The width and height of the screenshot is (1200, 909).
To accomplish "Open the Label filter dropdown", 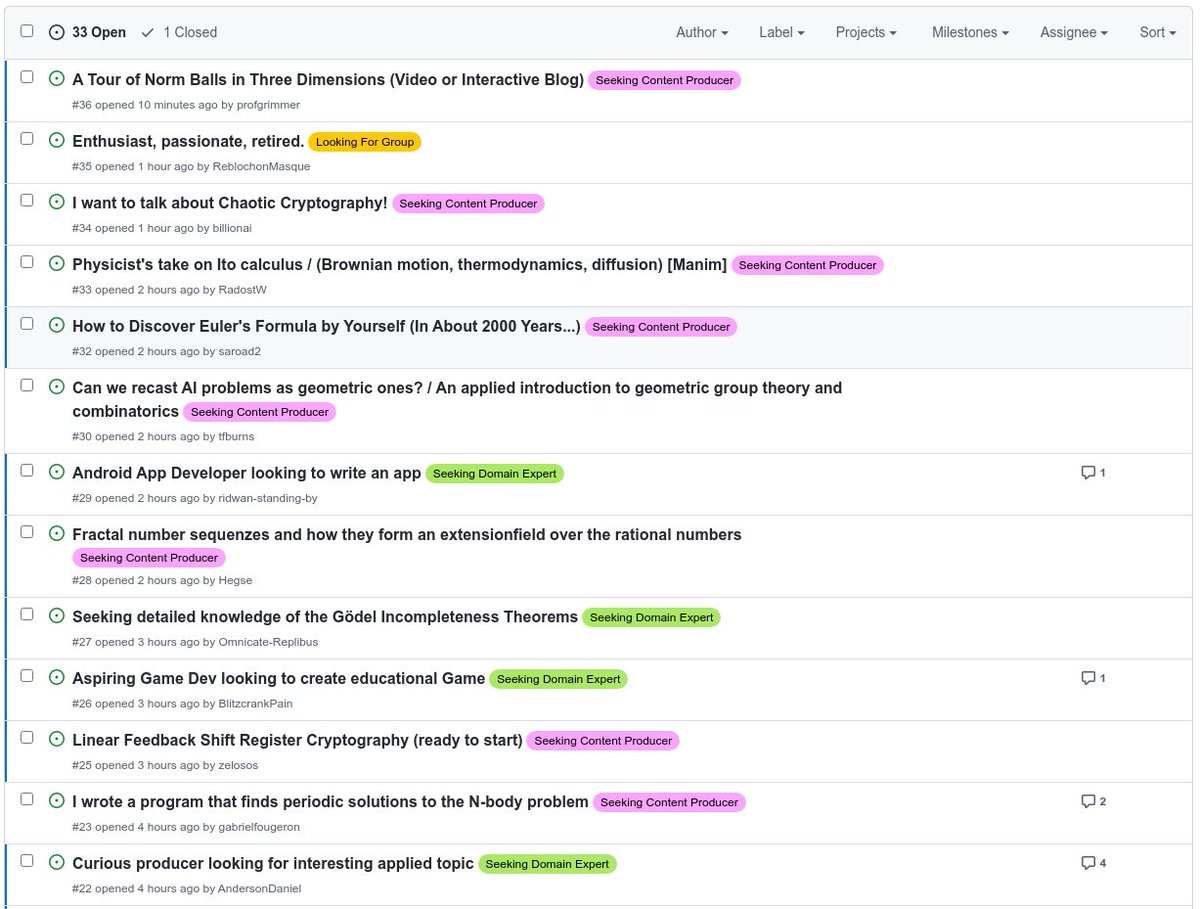I will 782,32.
